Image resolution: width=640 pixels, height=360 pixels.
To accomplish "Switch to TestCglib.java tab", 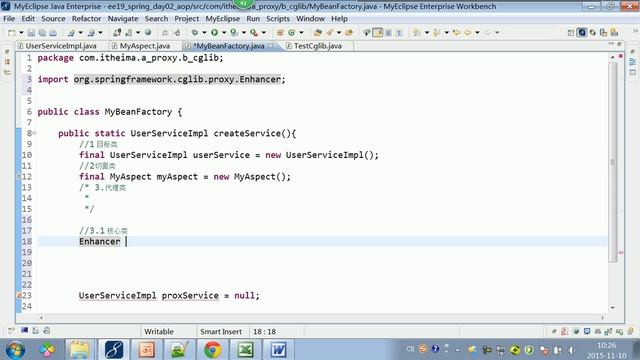I will pyautogui.click(x=318, y=46).
